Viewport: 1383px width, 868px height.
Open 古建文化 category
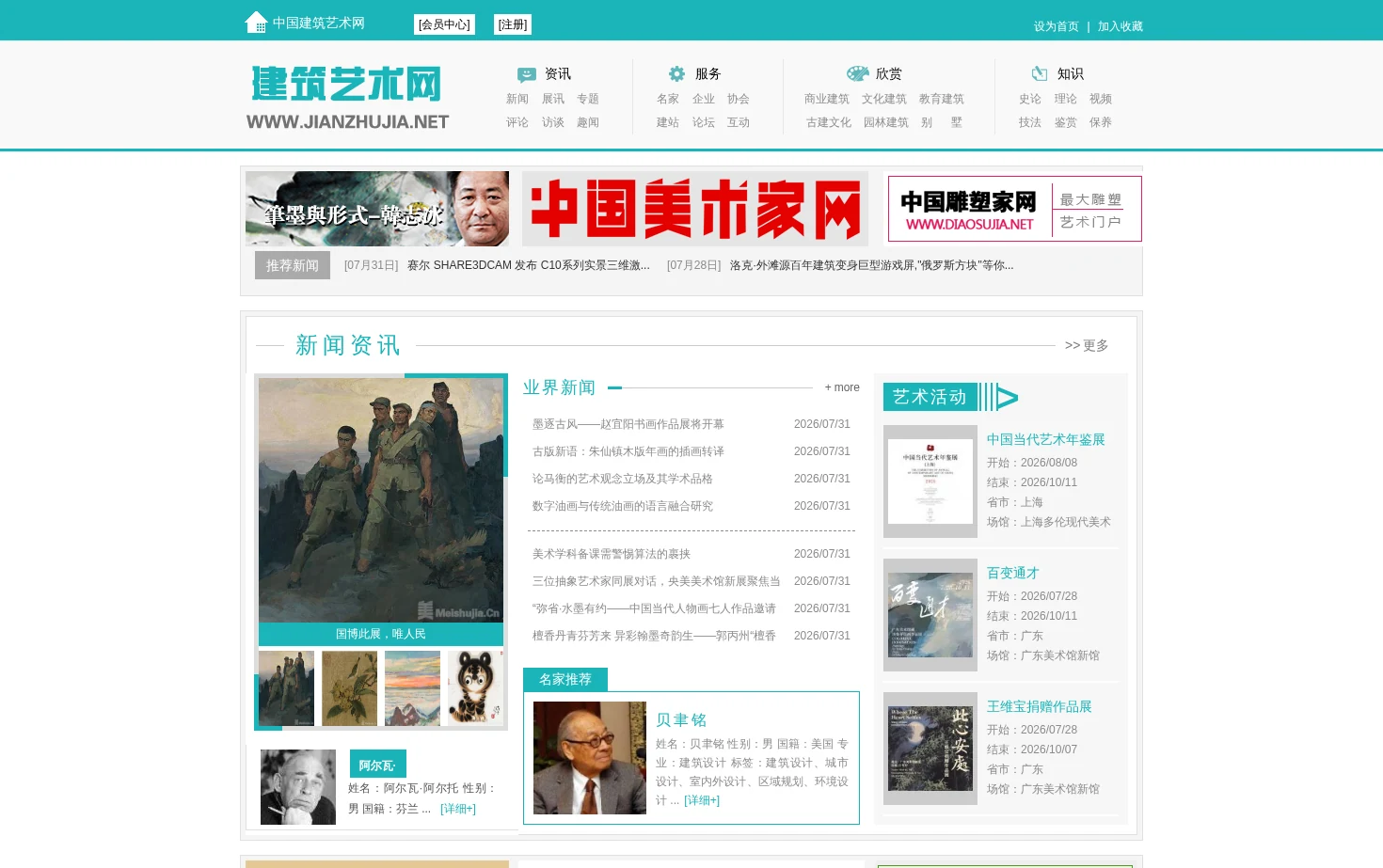tap(829, 122)
